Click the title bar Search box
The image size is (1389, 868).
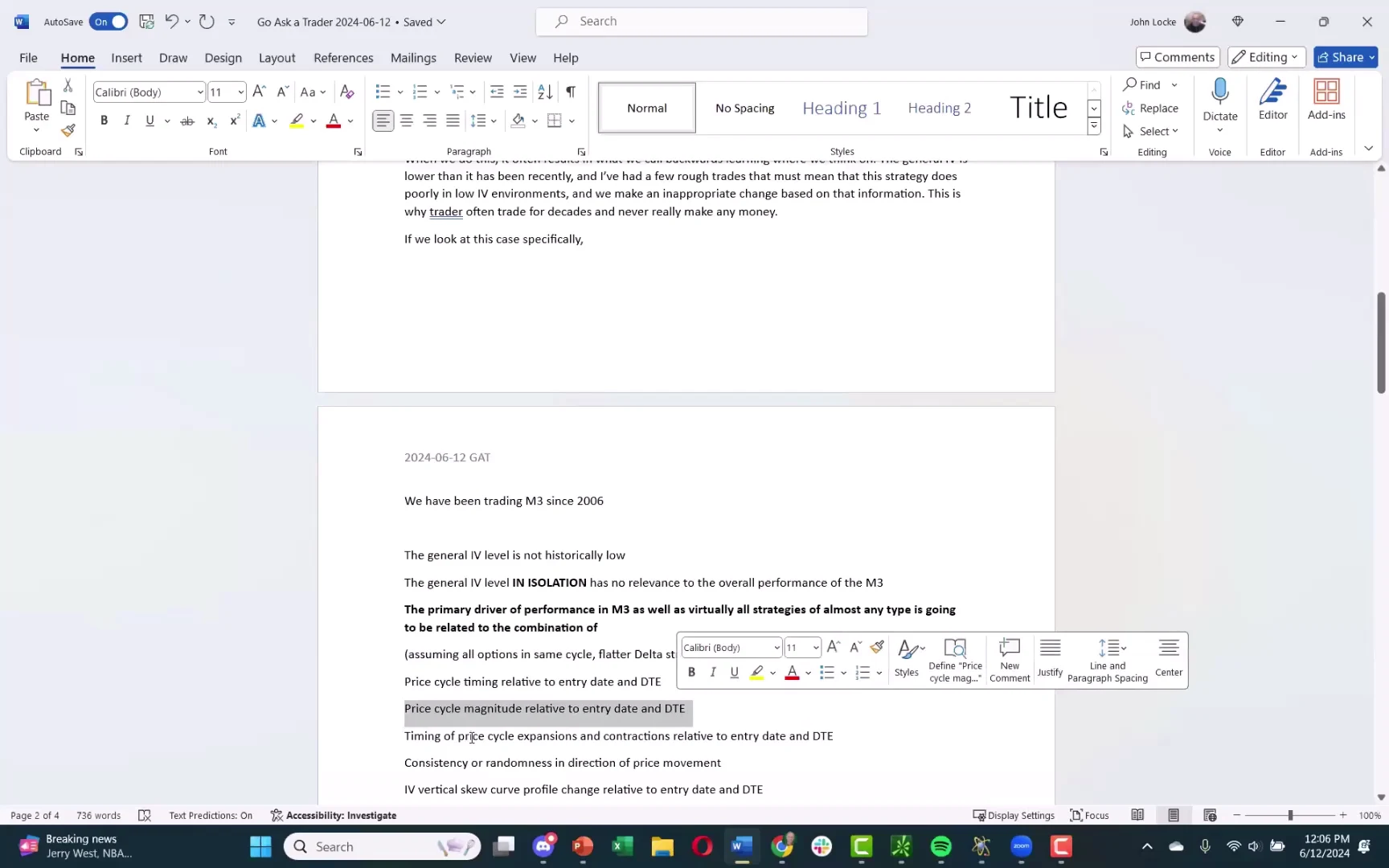pos(702,22)
